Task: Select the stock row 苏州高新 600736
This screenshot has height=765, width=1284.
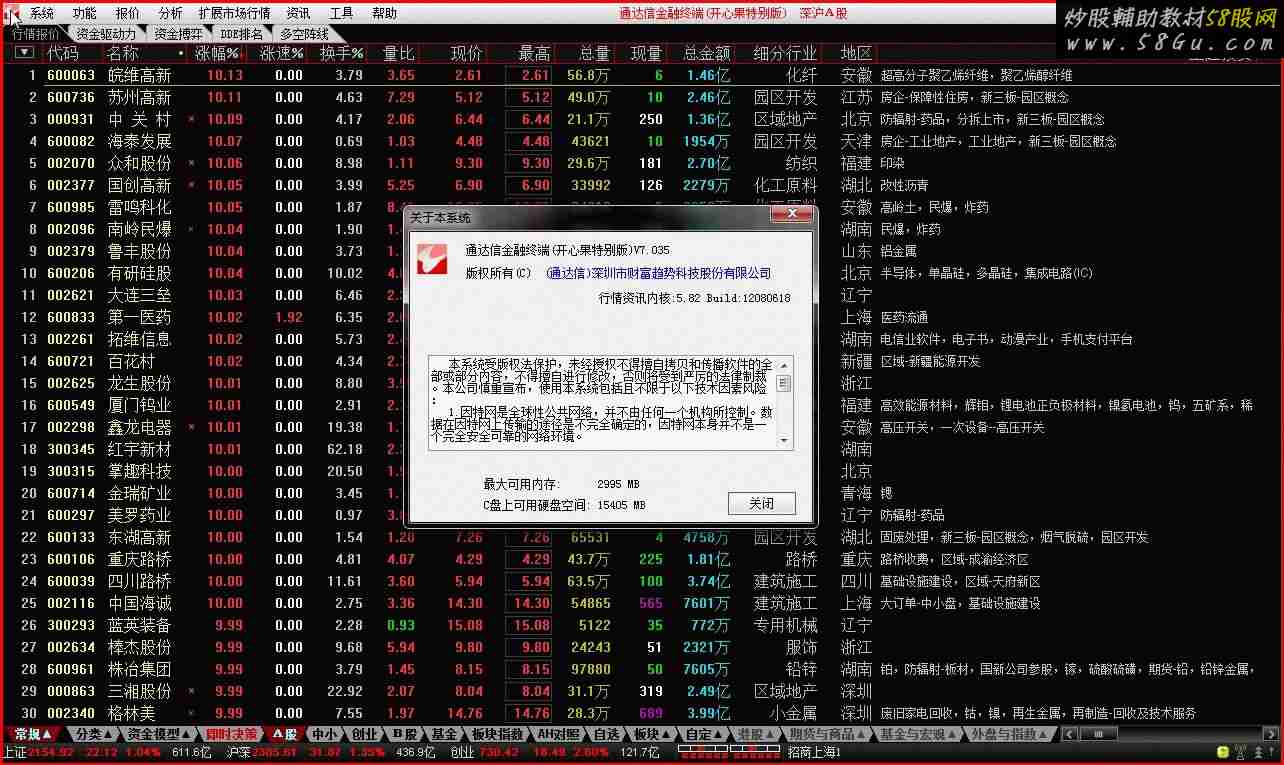Action: tap(642, 97)
